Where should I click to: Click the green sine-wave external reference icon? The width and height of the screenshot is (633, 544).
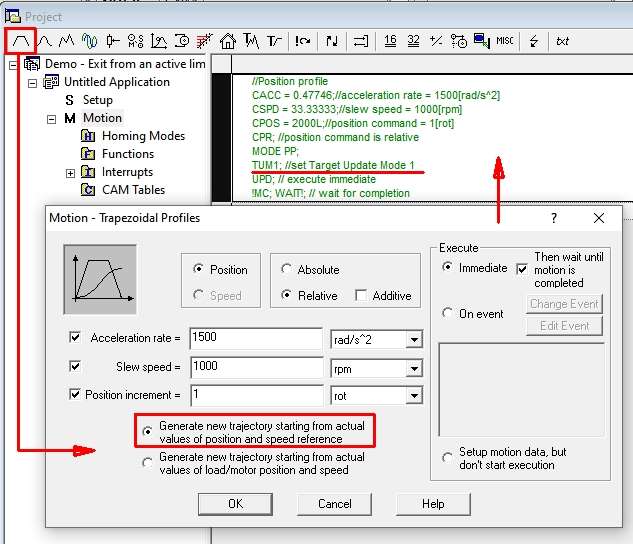[89, 41]
